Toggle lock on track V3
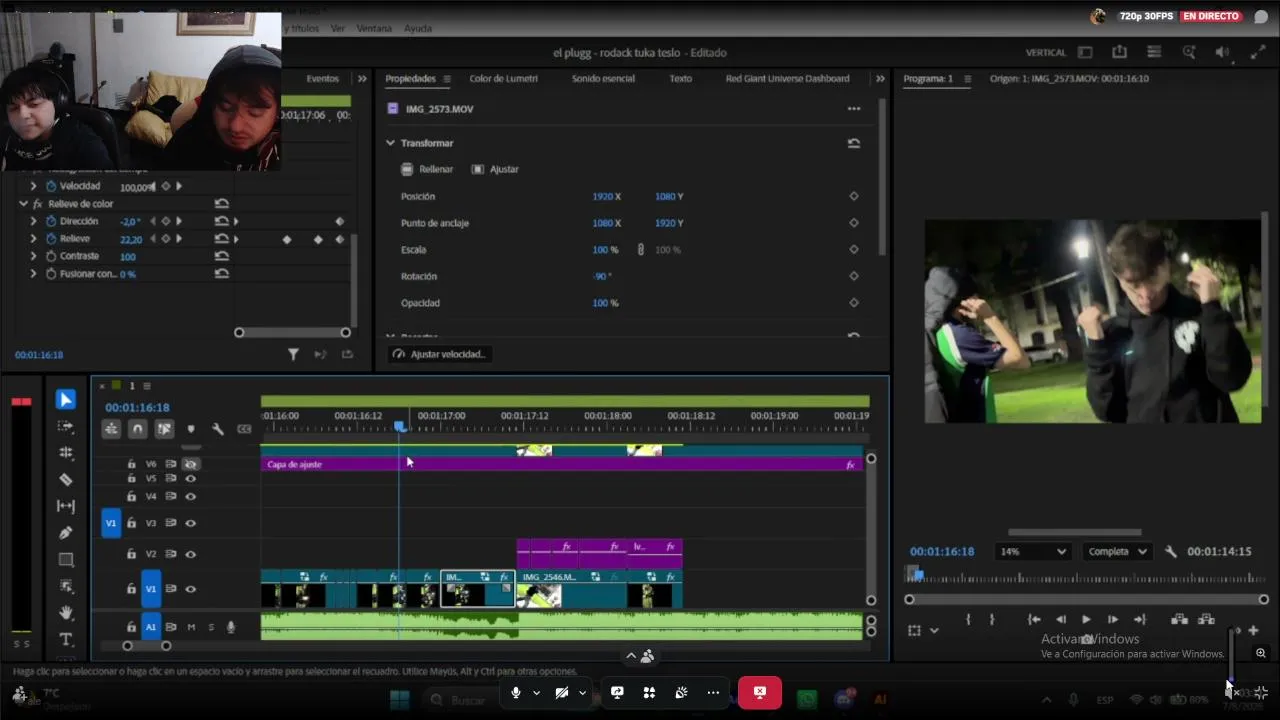 [x=131, y=523]
